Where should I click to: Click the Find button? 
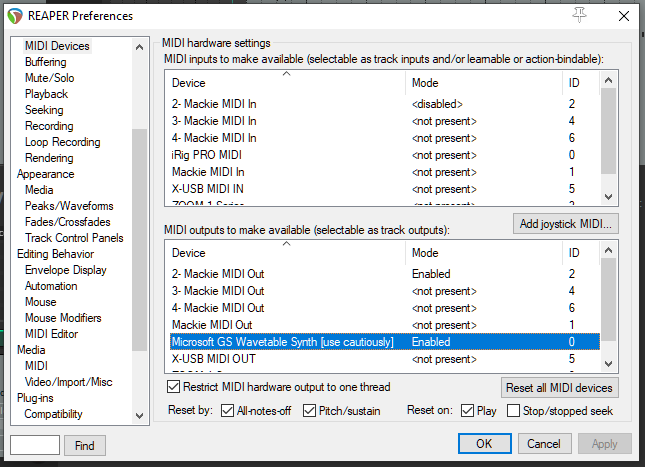click(85, 446)
